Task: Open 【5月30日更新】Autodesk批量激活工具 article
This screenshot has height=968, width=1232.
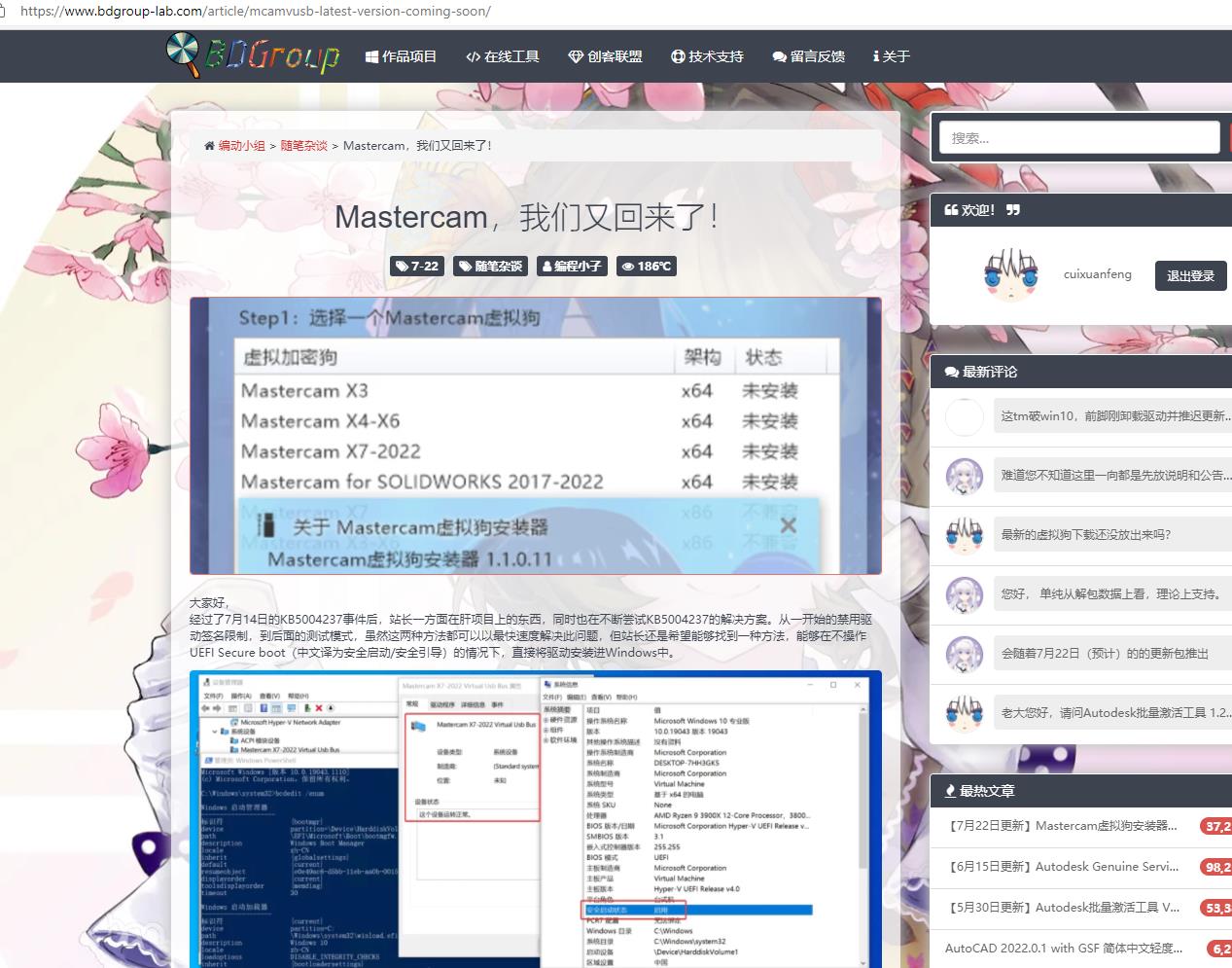Action: (x=1061, y=908)
